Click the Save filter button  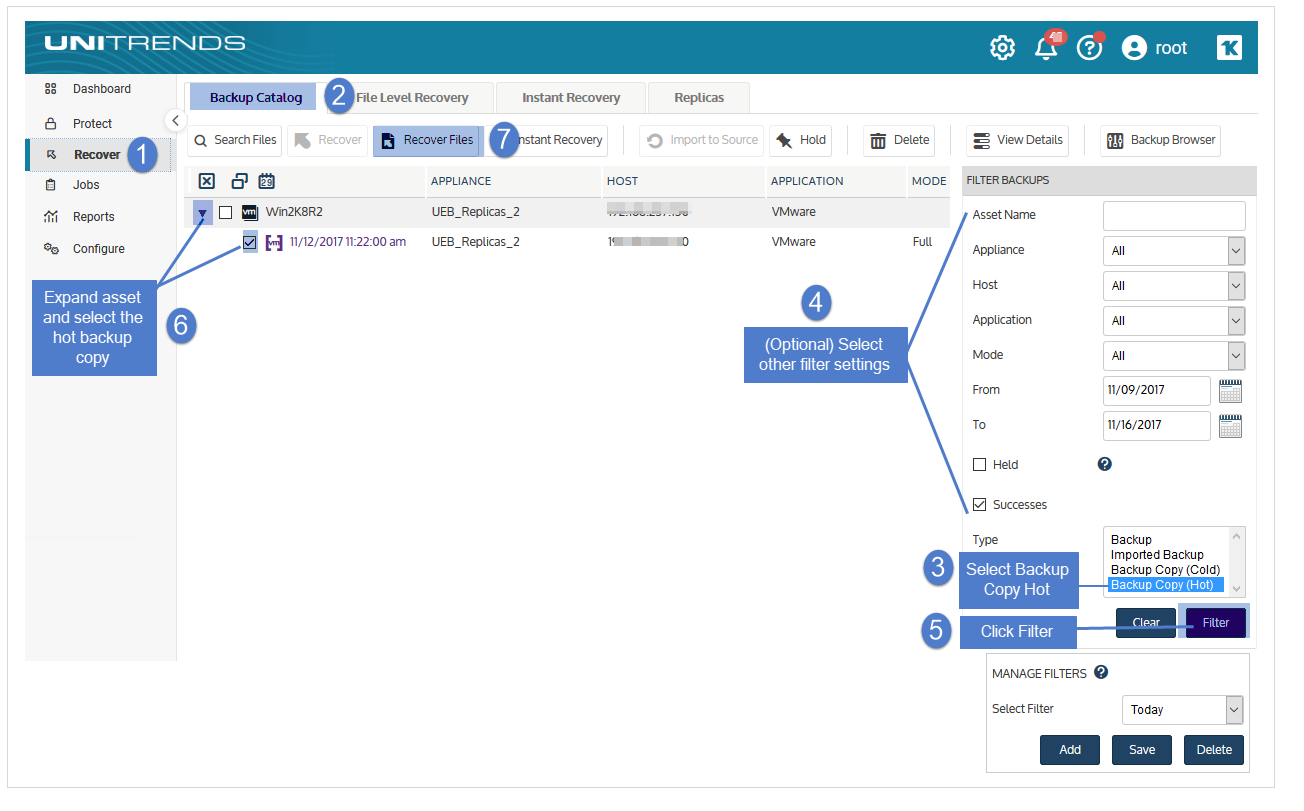1142,750
